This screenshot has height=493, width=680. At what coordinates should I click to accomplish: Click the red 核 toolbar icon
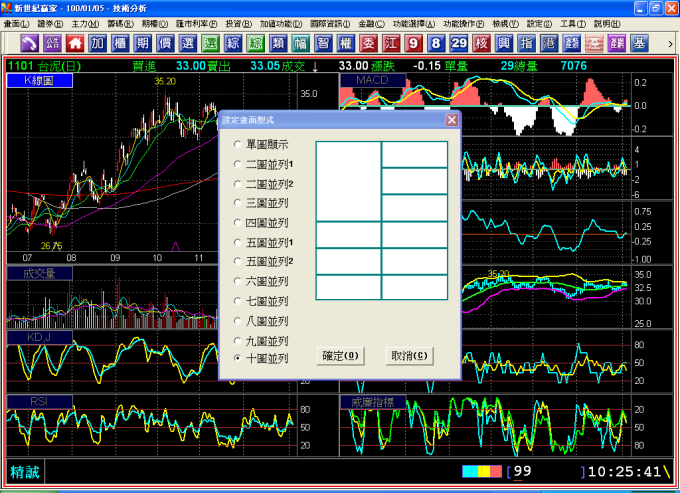(x=481, y=43)
